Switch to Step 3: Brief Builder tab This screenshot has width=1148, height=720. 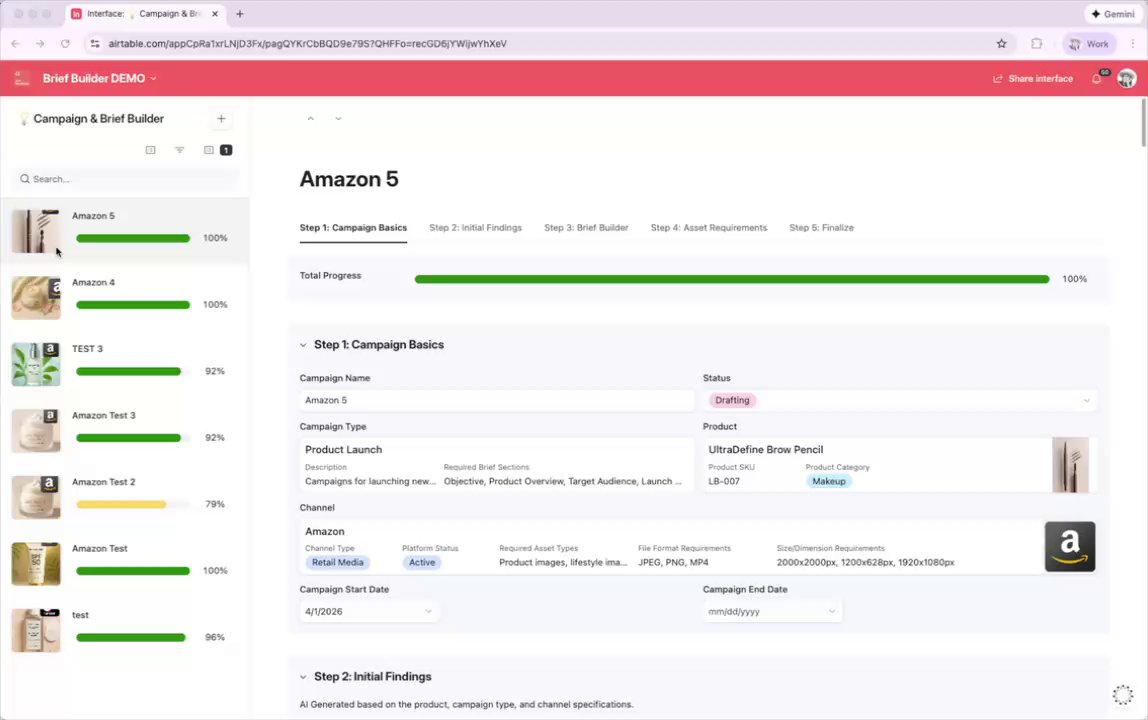pos(586,228)
